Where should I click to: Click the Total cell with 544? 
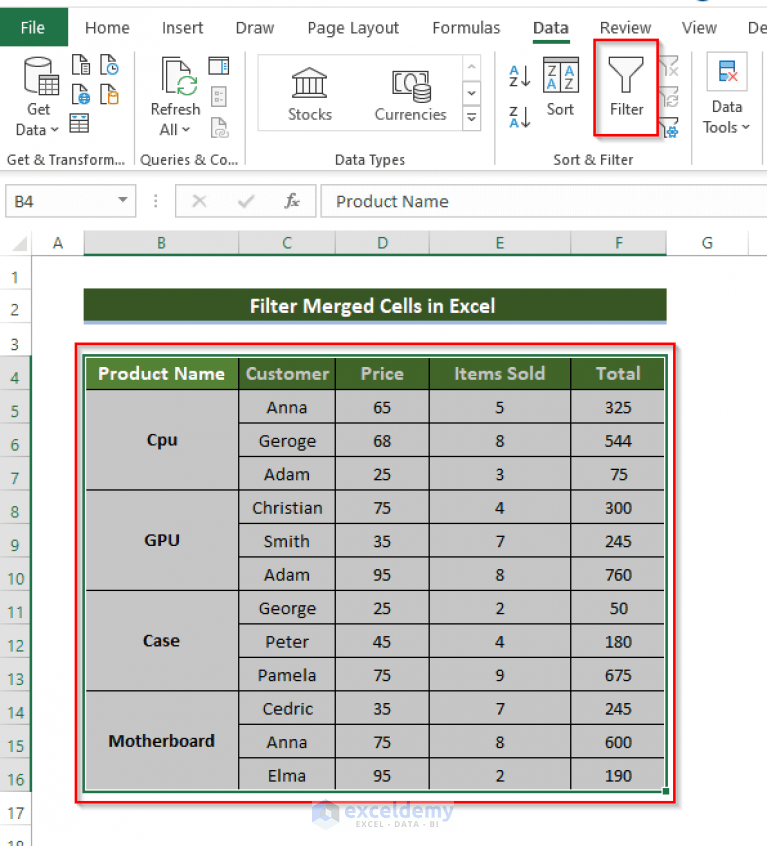tap(618, 441)
